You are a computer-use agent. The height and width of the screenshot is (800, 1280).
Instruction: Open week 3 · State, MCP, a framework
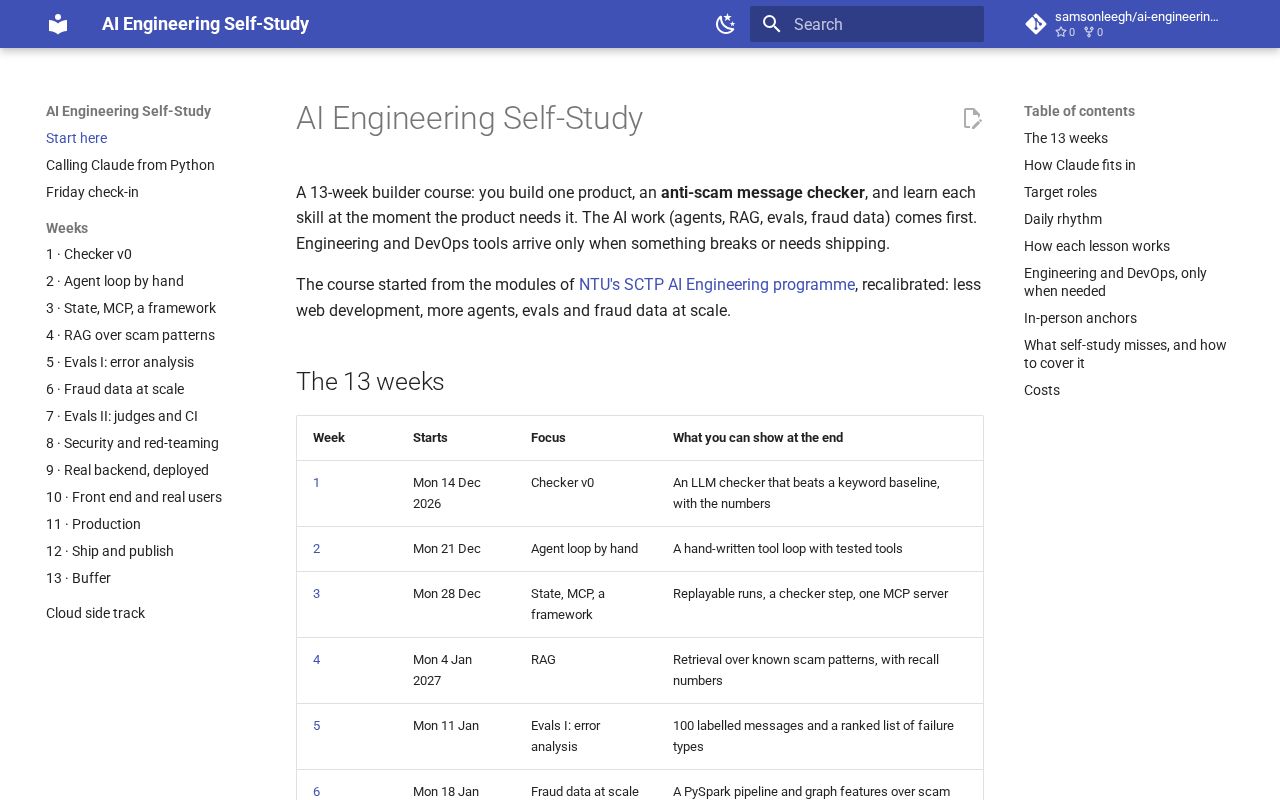pos(131,308)
